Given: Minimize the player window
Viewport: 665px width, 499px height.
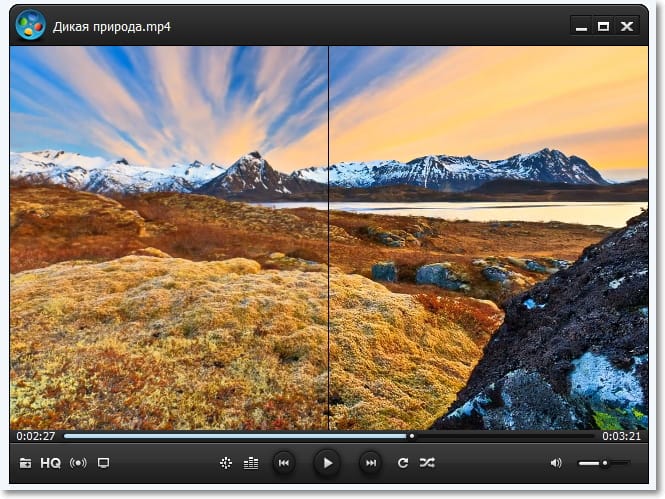Looking at the screenshot, I should [580, 26].
